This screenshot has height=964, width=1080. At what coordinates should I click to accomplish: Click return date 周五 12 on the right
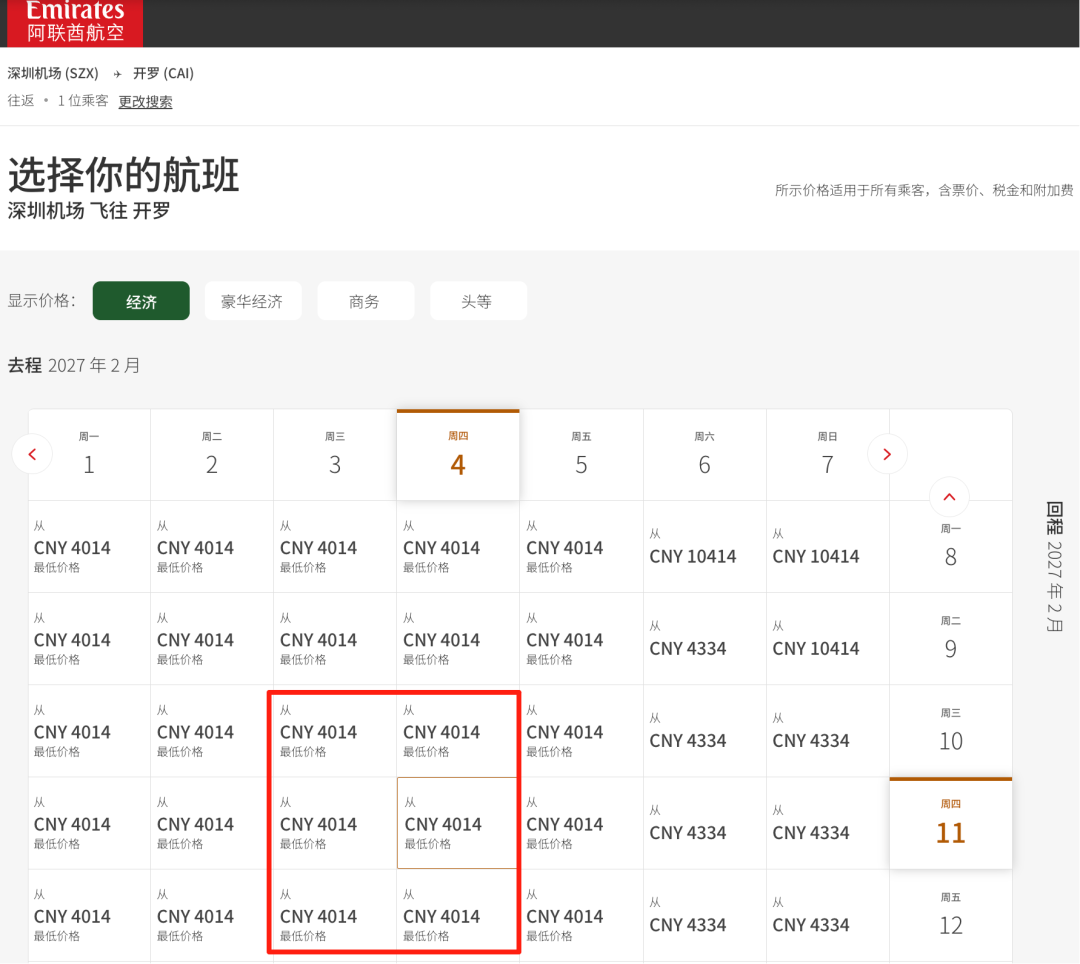point(950,913)
